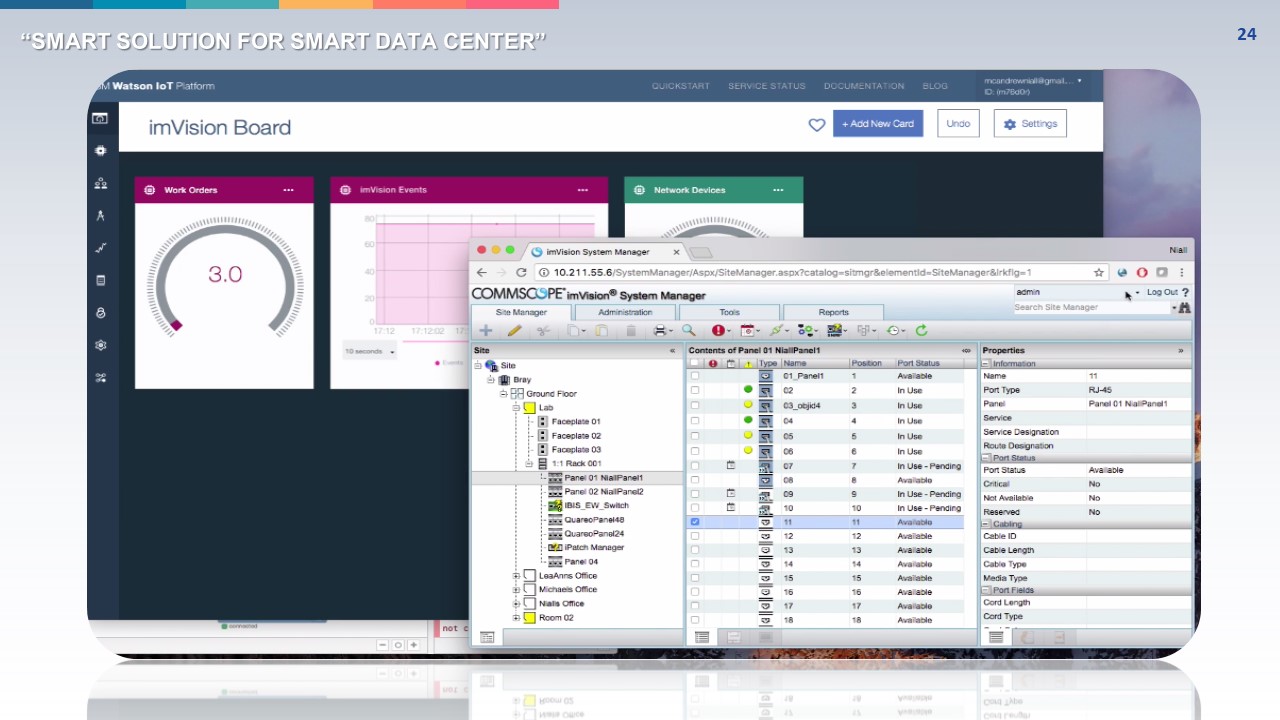Screen dimensions: 1280x720
Task: Click the Log Out link
Action: pos(1162,293)
